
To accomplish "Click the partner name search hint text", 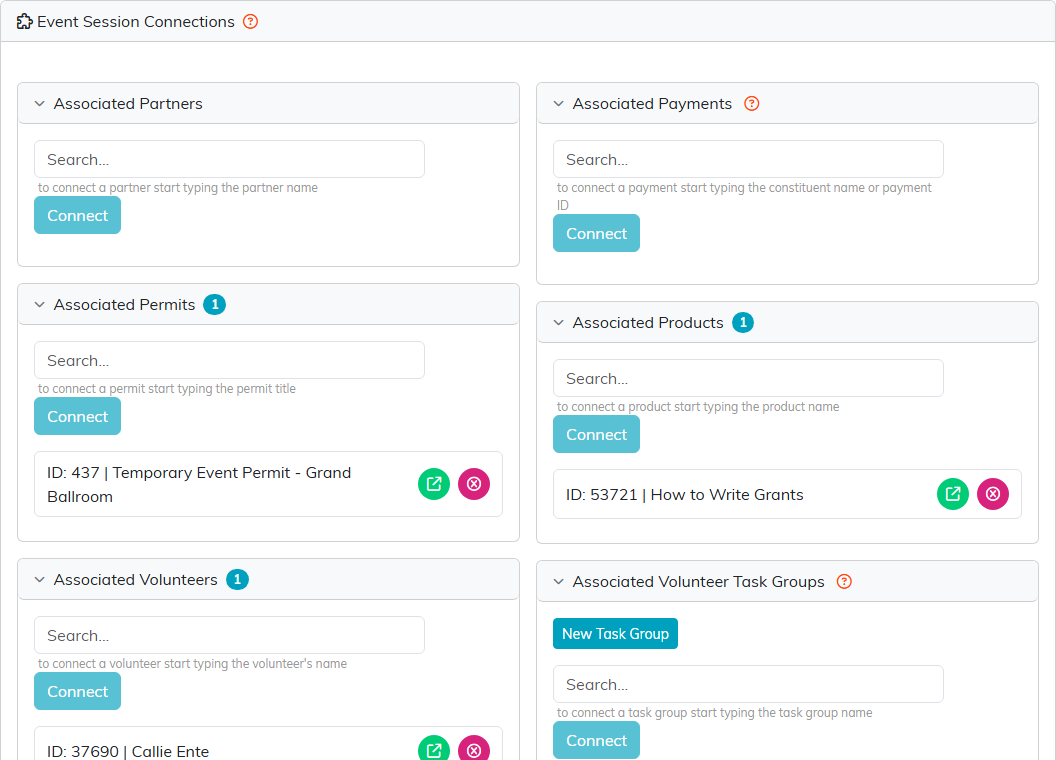I will [178, 188].
